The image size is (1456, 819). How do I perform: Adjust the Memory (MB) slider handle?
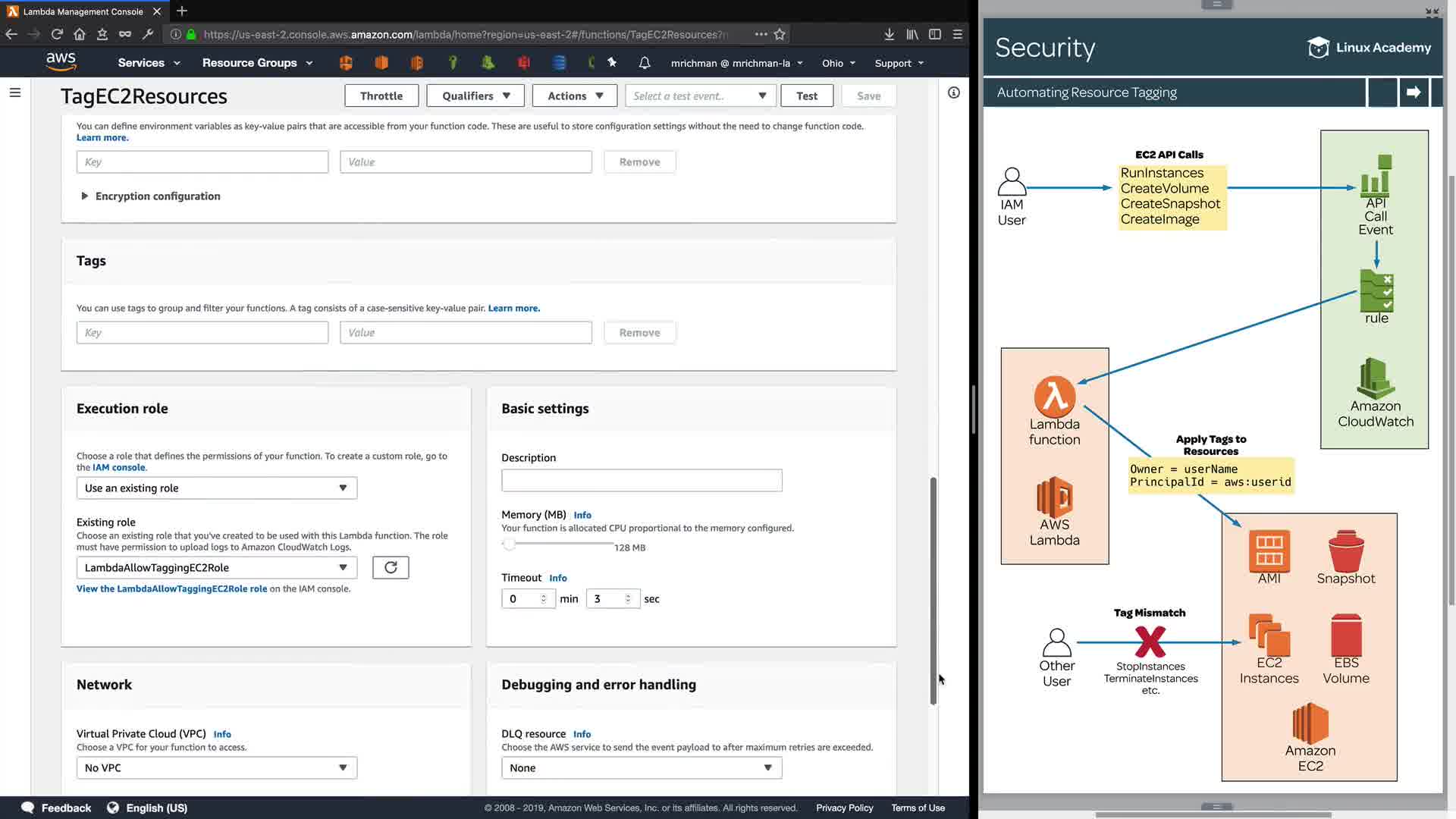click(x=509, y=544)
